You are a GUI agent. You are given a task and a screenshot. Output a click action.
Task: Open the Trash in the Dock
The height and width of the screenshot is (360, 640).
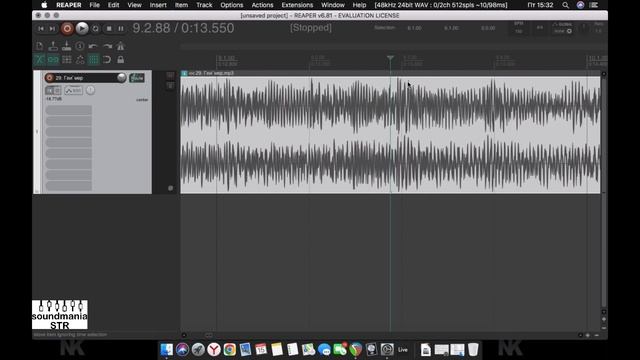point(473,349)
